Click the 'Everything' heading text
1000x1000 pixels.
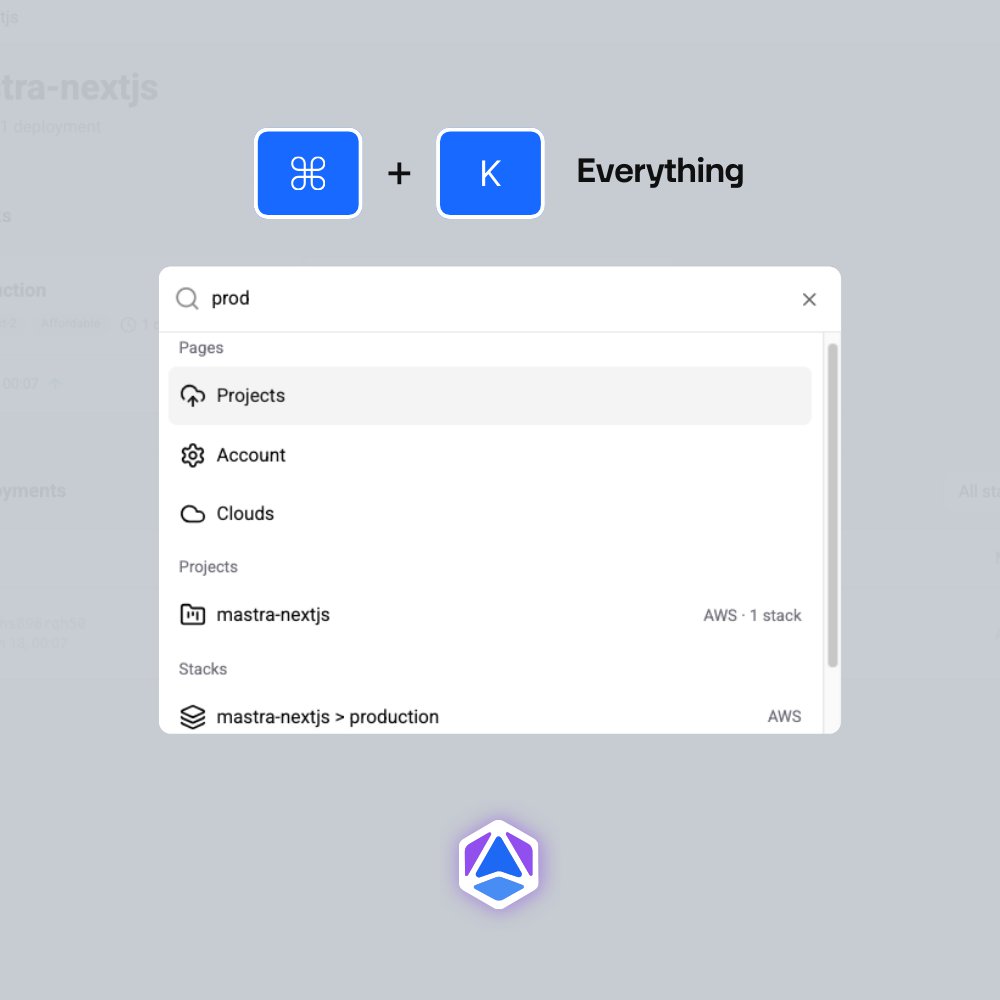click(660, 171)
